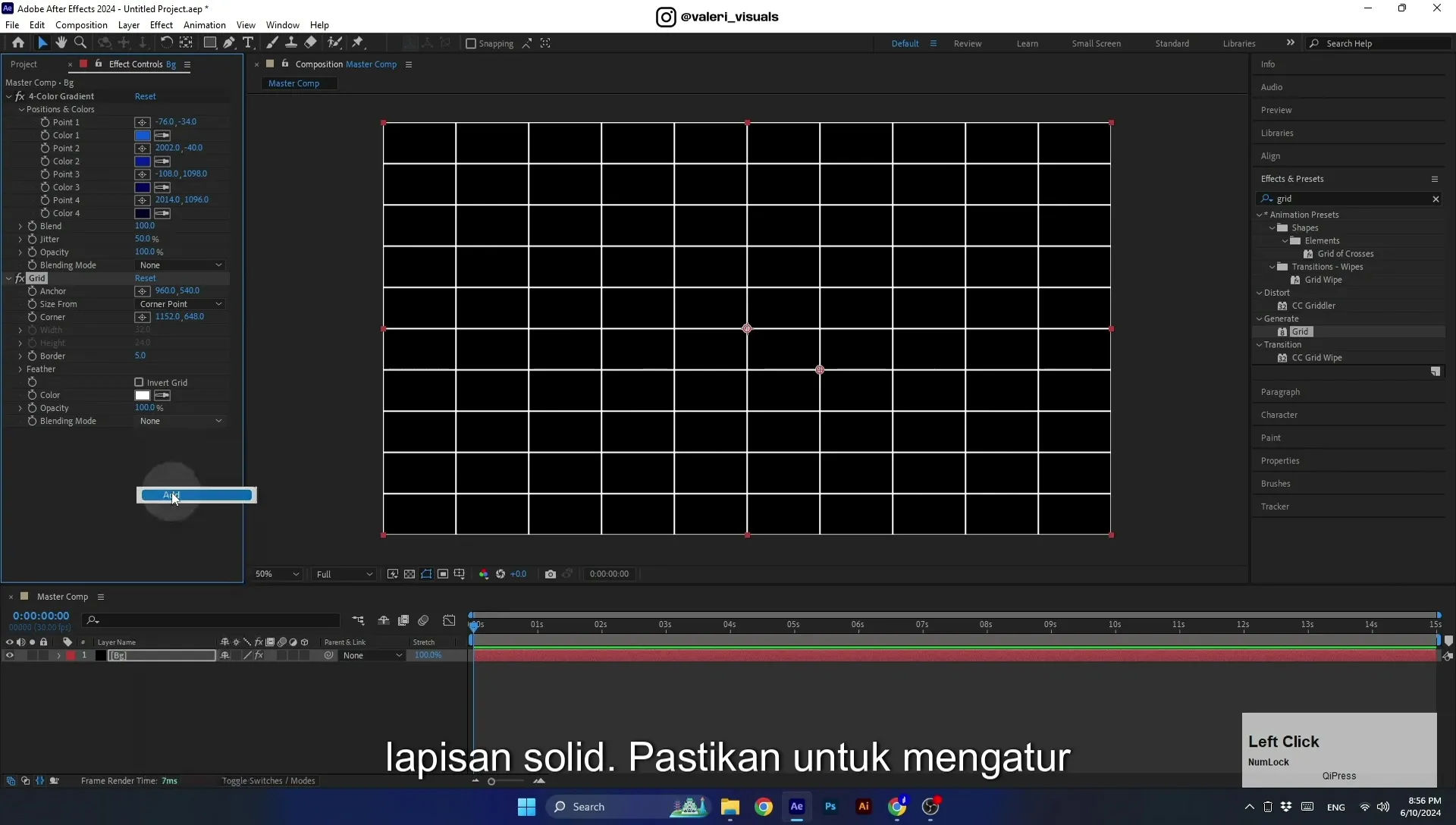Select the Hand tool
Screen dimensions: 1456x825
[61, 43]
